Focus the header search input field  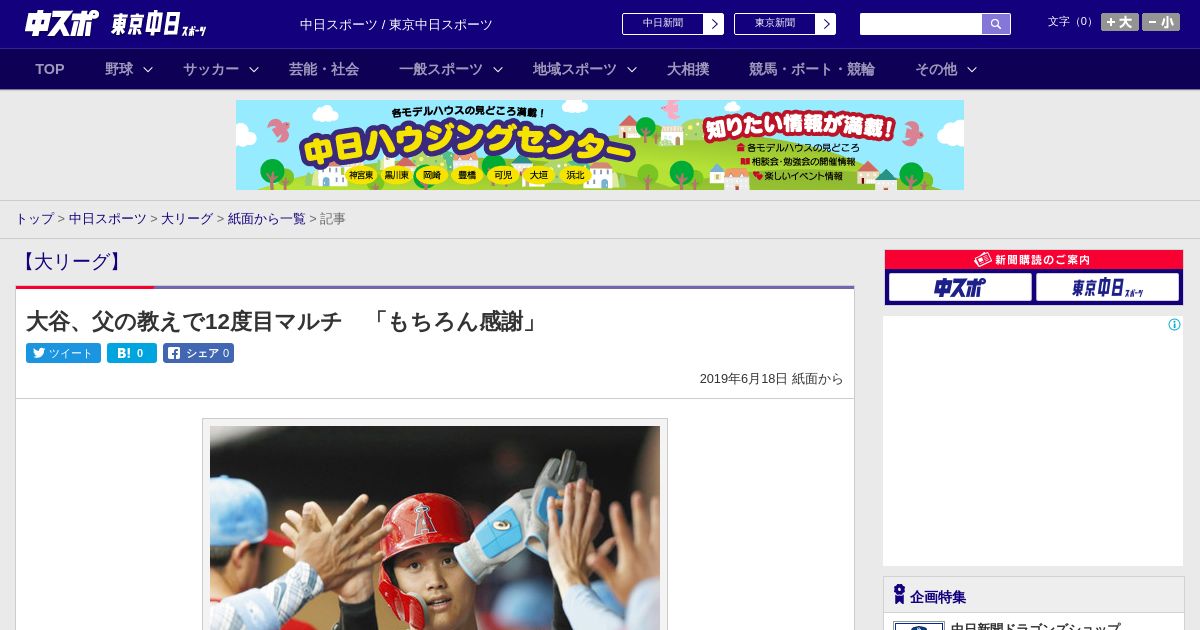[921, 24]
